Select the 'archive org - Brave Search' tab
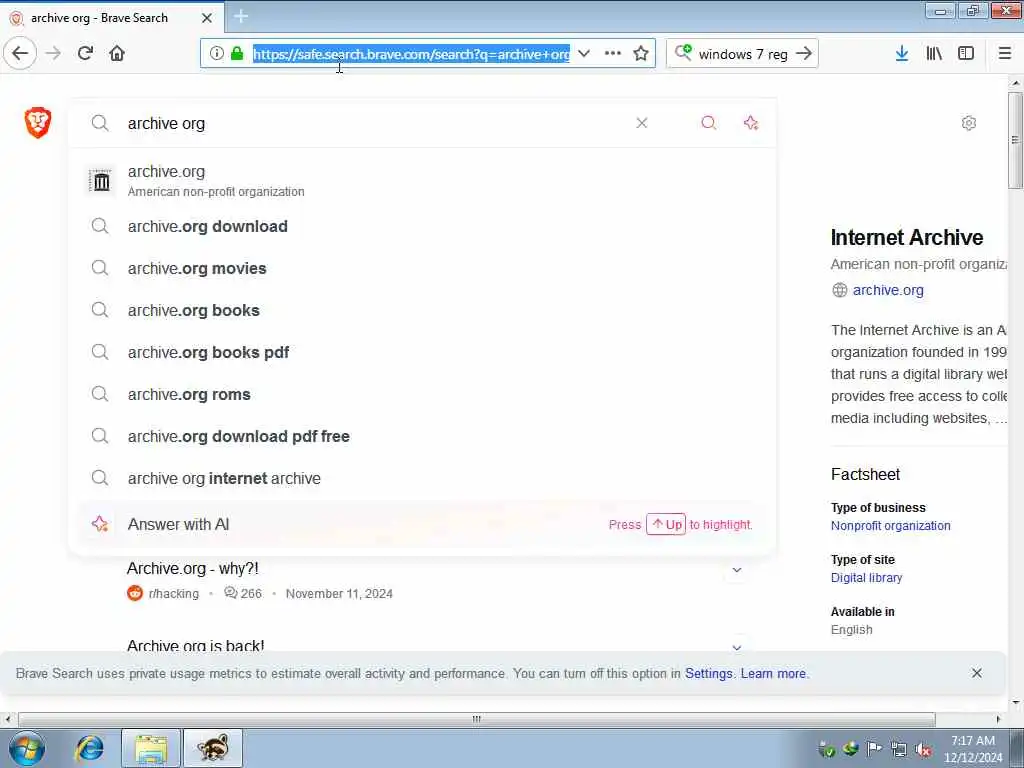The image size is (1024, 768). (112, 18)
